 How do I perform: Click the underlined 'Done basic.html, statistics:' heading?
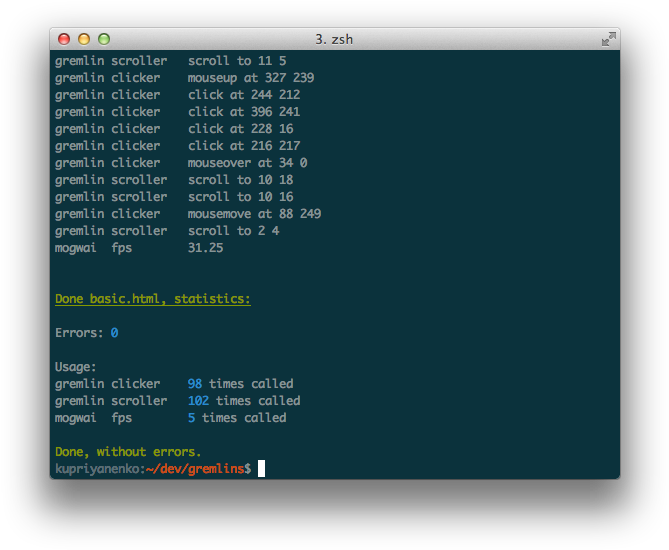(152, 299)
